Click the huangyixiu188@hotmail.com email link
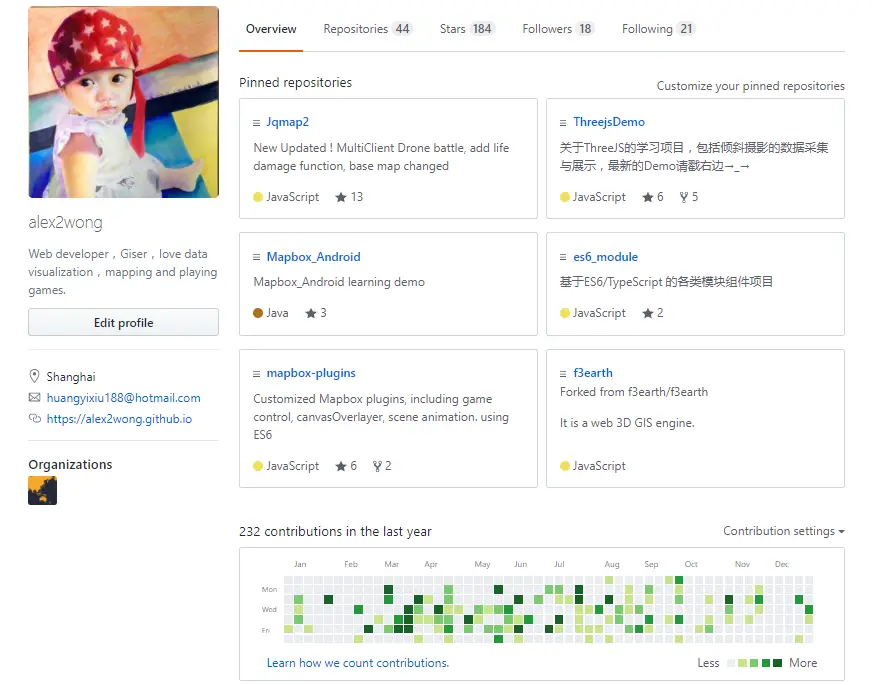881x685 pixels. pyautogui.click(x=124, y=398)
